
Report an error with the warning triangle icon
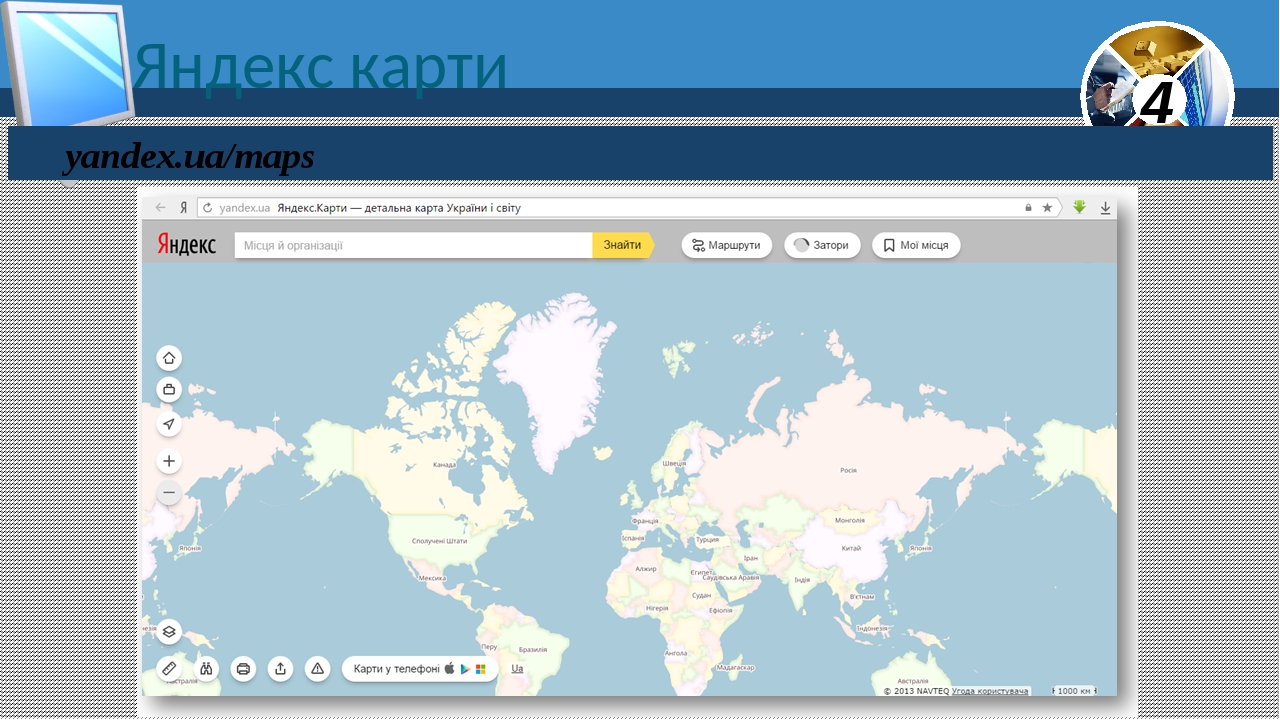point(317,669)
